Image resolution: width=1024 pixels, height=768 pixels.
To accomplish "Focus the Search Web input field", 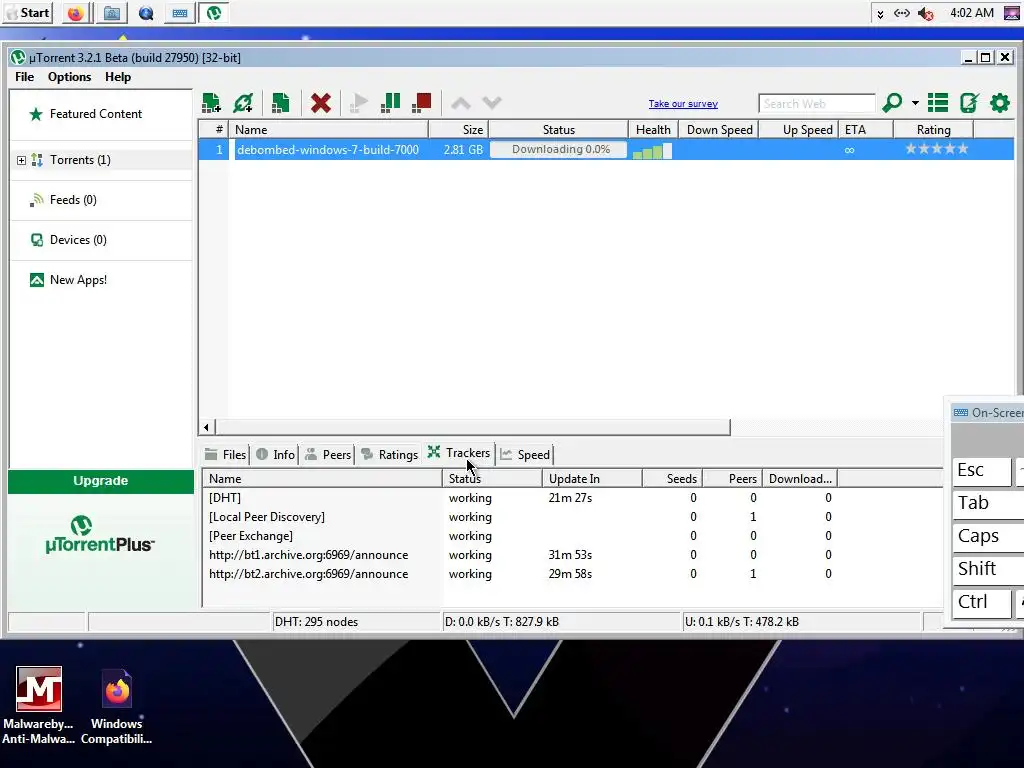I will pos(816,103).
